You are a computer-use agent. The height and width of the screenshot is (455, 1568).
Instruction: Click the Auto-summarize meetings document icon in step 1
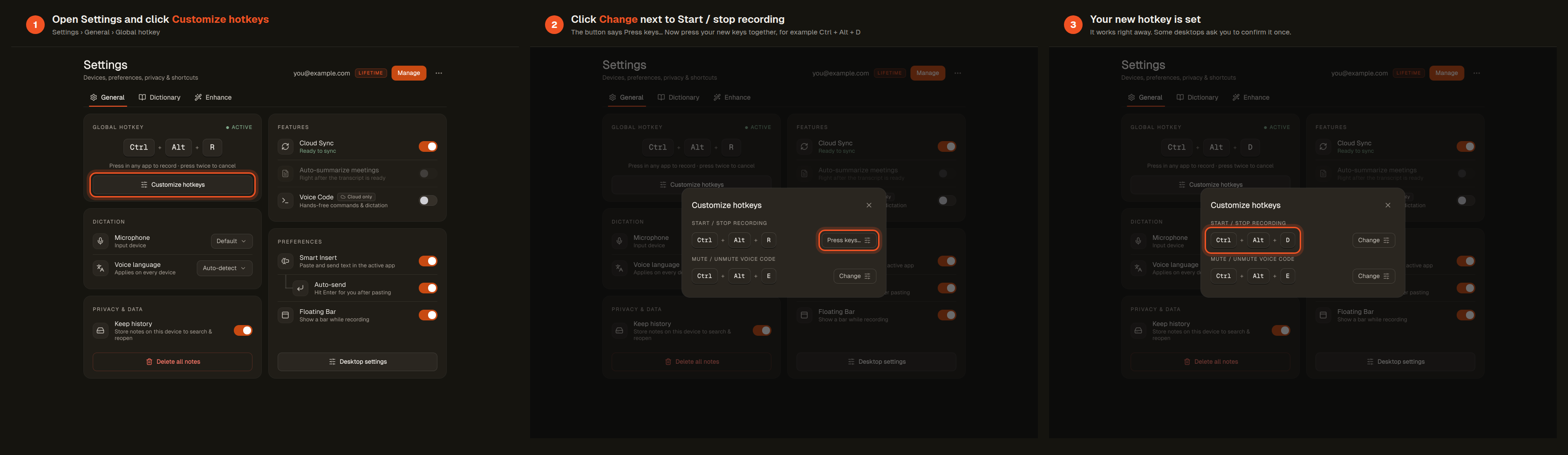pyautogui.click(x=286, y=173)
